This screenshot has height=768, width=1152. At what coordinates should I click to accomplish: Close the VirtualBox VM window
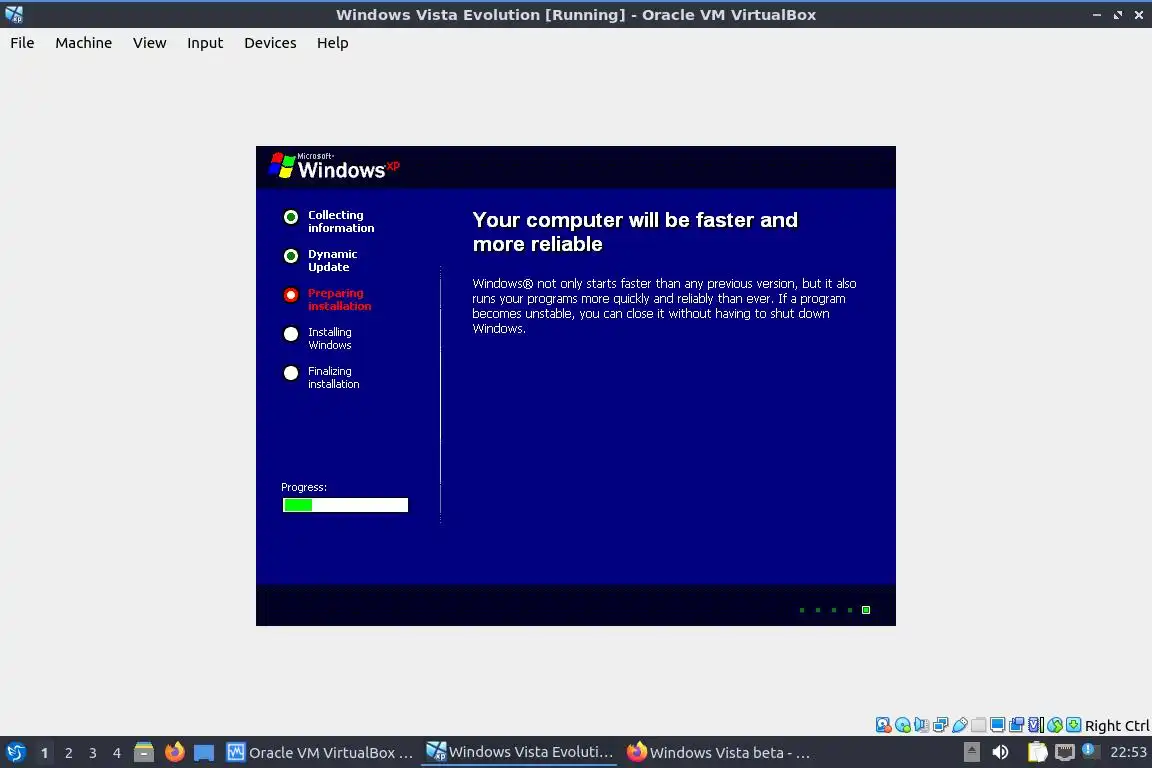(1139, 15)
